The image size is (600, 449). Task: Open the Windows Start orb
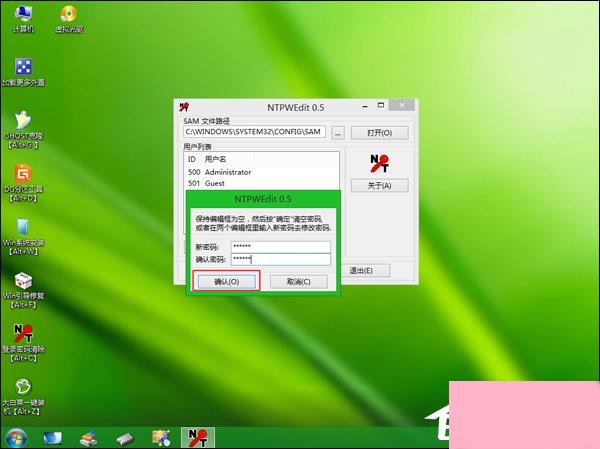pyautogui.click(x=16, y=438)
